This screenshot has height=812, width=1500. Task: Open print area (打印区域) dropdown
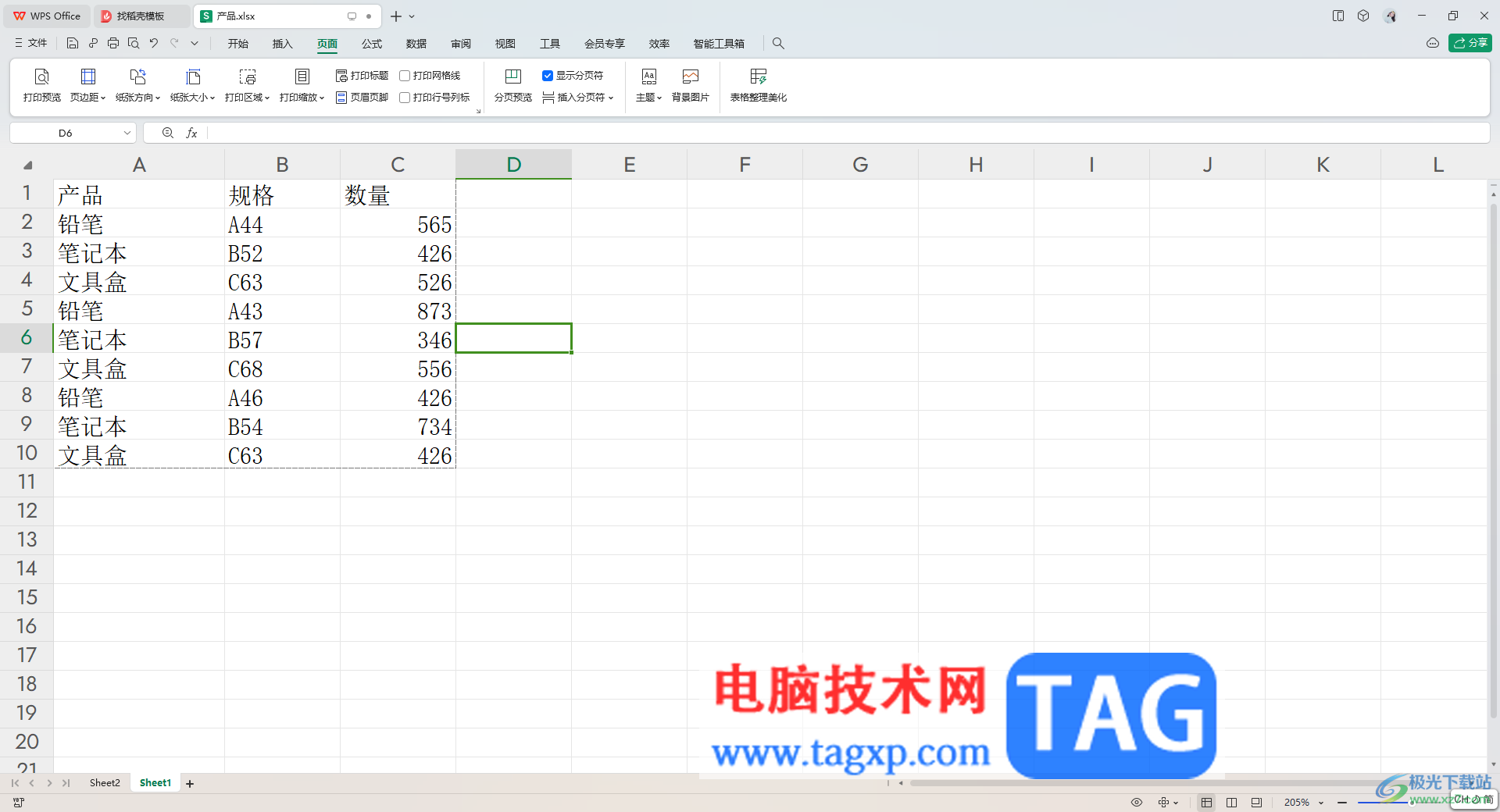247,85
